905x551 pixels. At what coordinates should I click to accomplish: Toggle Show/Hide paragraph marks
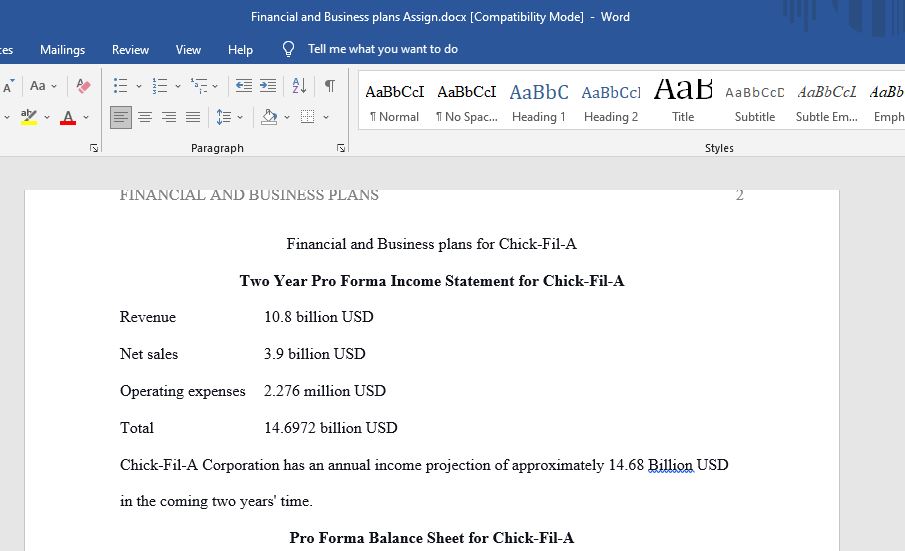coord(330,86)
